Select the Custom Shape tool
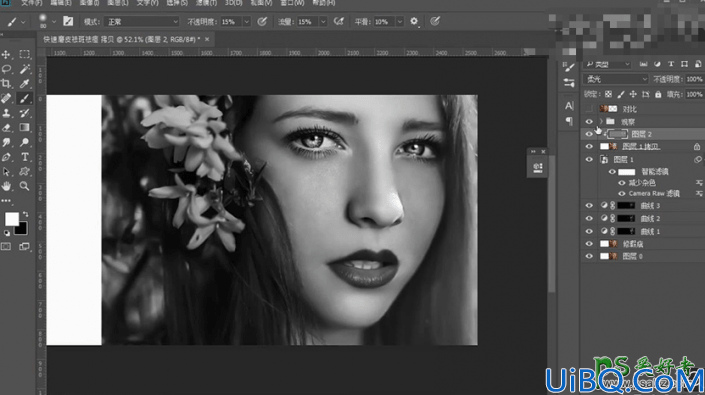705x395 pixels. pyautogui.click(x=25, y=172)
